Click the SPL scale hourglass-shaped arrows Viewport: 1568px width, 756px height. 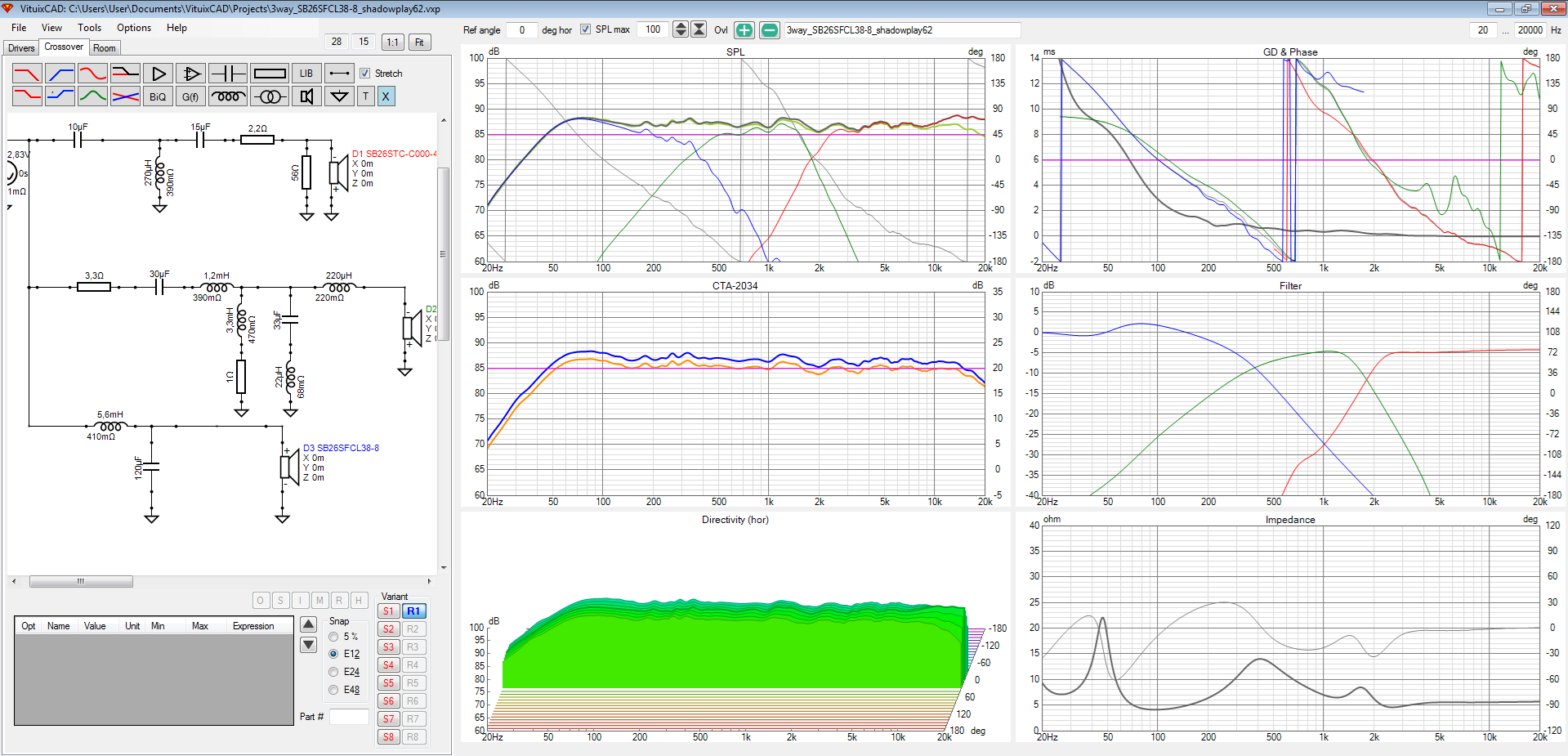coord(699,29)
